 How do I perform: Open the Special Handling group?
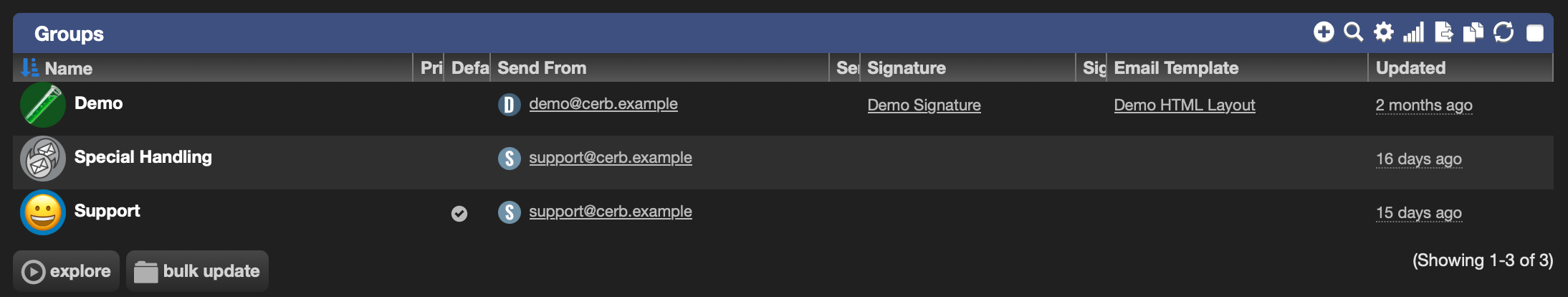click(x=143, y=157)
